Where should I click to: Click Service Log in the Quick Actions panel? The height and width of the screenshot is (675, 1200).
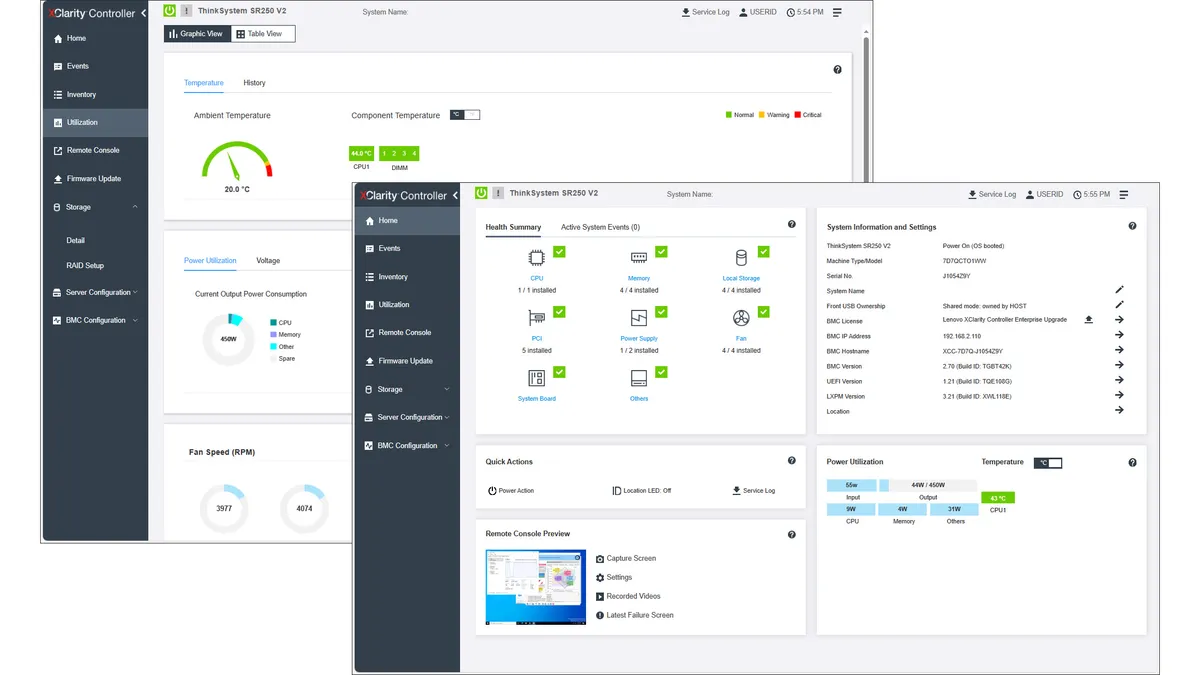click(x=753, y=491)
